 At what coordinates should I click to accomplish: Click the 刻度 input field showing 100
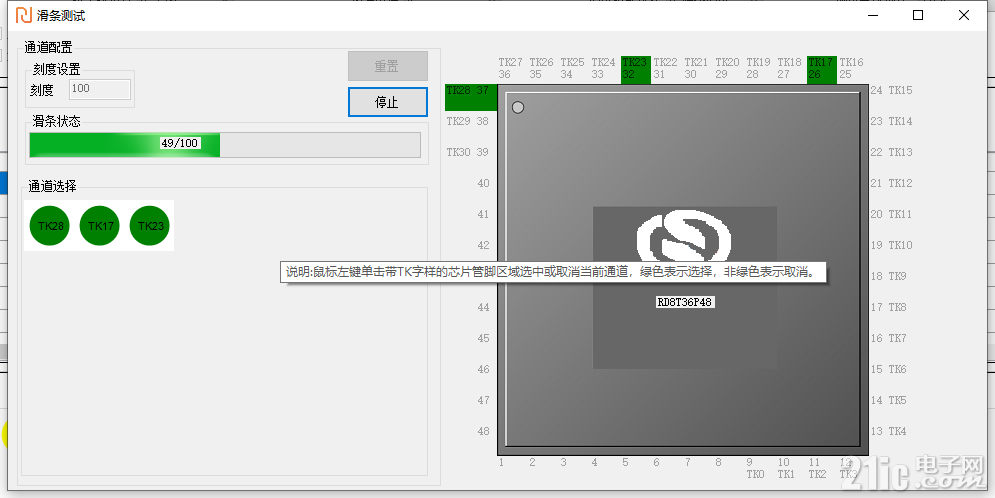click(x=100, y=89)
